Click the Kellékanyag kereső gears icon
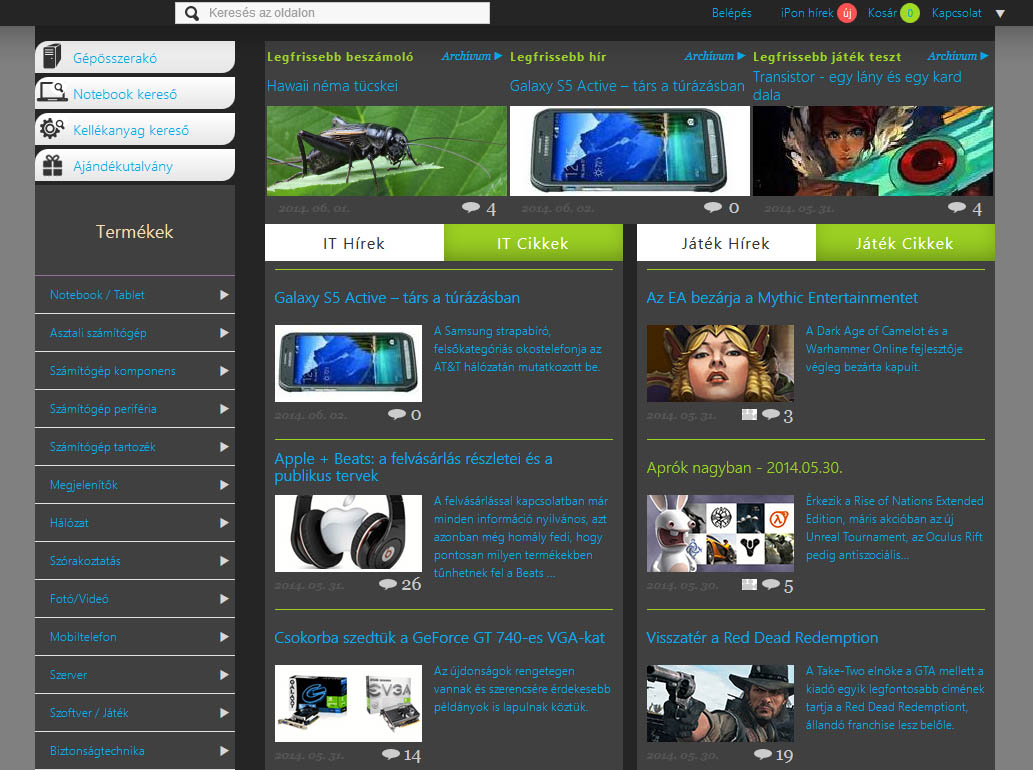Viewport: 1033px width, 770px height. [x=51, y=129]
